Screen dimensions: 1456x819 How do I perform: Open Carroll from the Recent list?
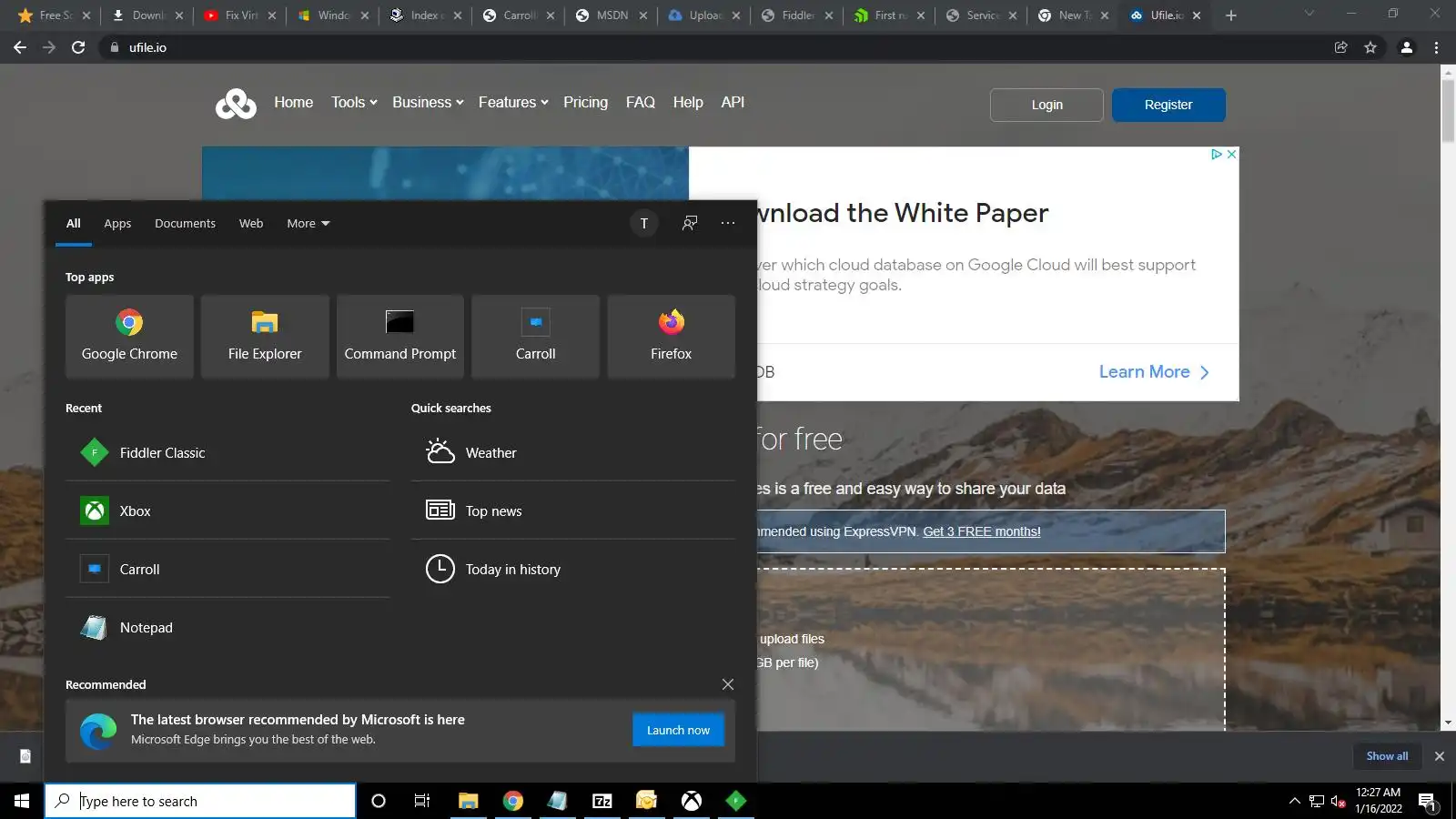227,569
